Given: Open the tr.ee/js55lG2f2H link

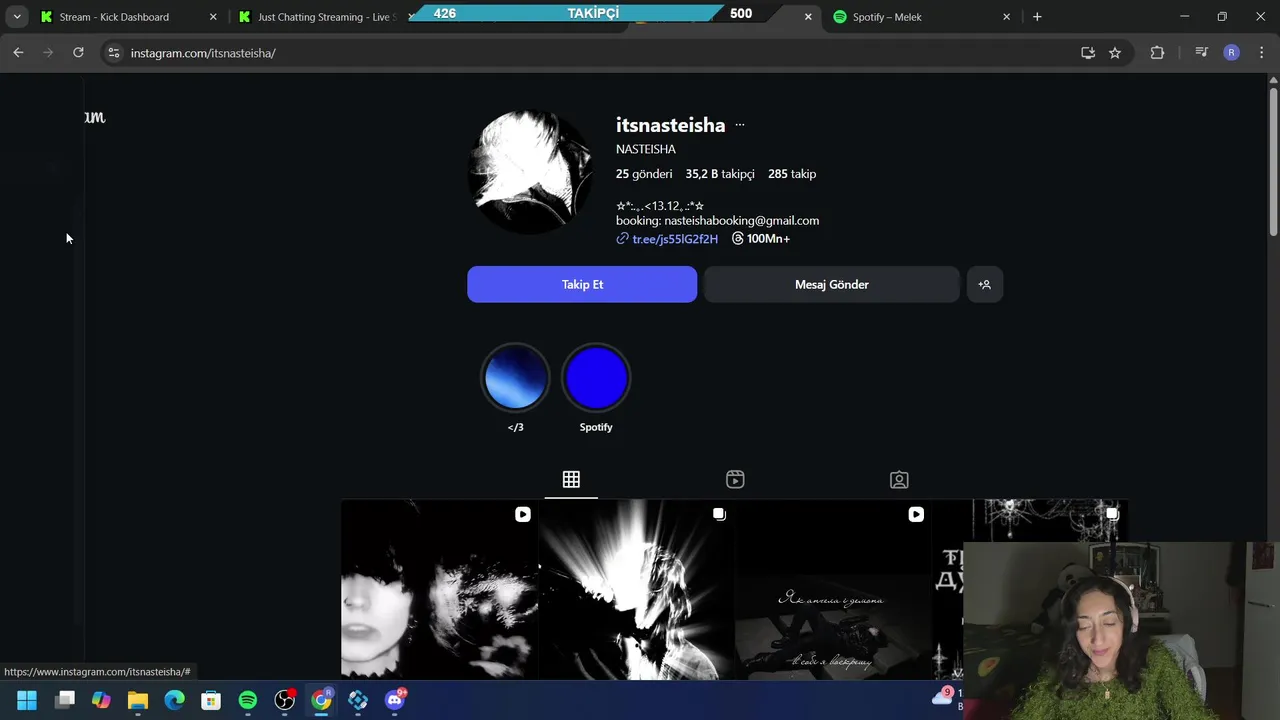Looking at the screenshot, I should point(675,239).
